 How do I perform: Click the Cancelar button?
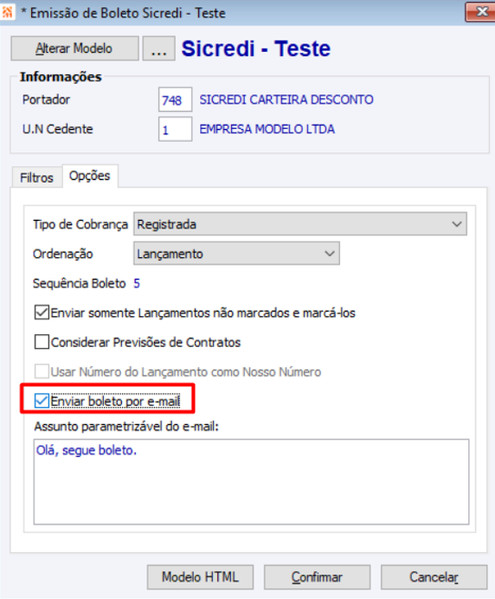pos(434,577)
